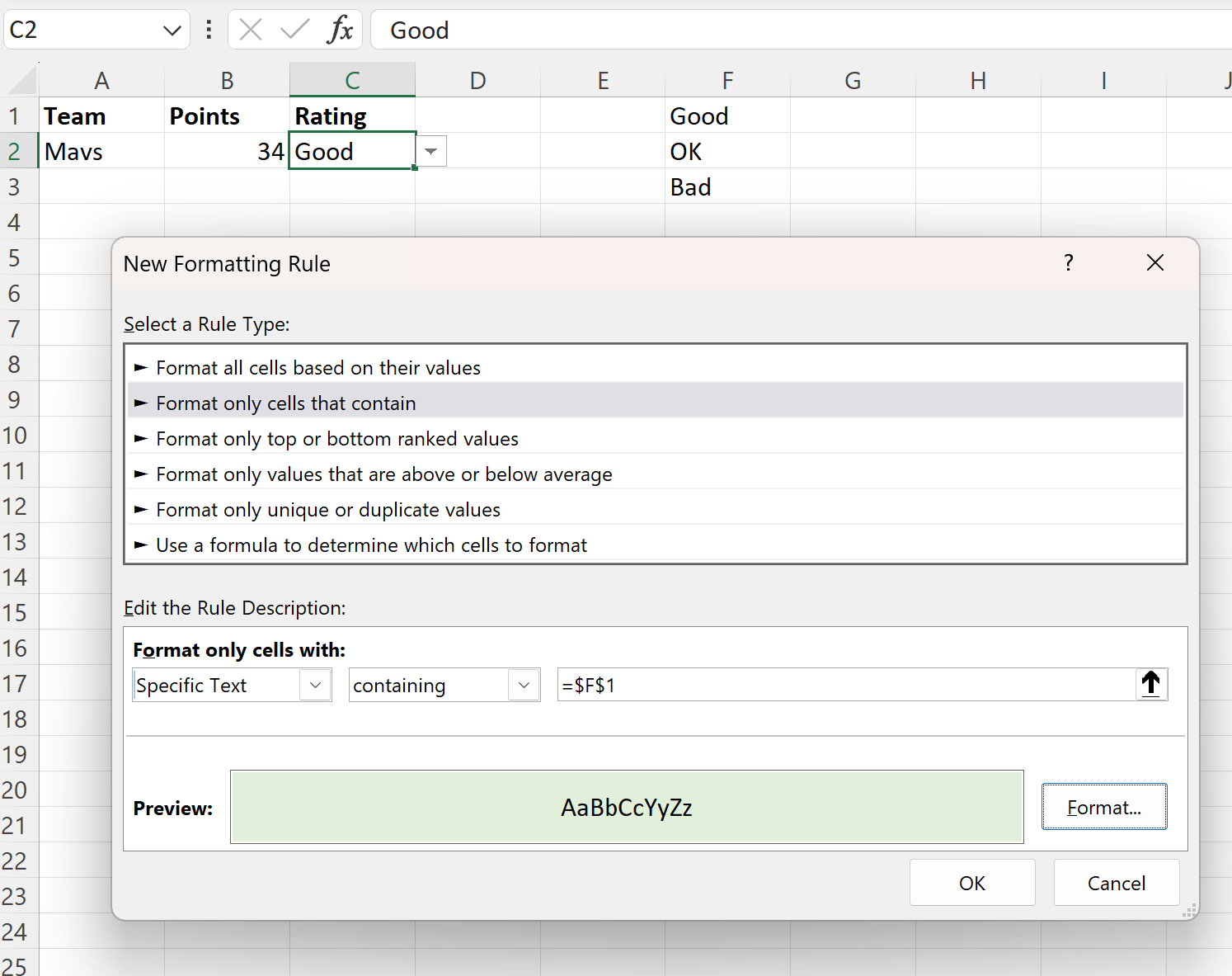The width and height of the screenshot is (1232, 976).
Task: Select 'Format all cells based on their values'
Action: 318,367
